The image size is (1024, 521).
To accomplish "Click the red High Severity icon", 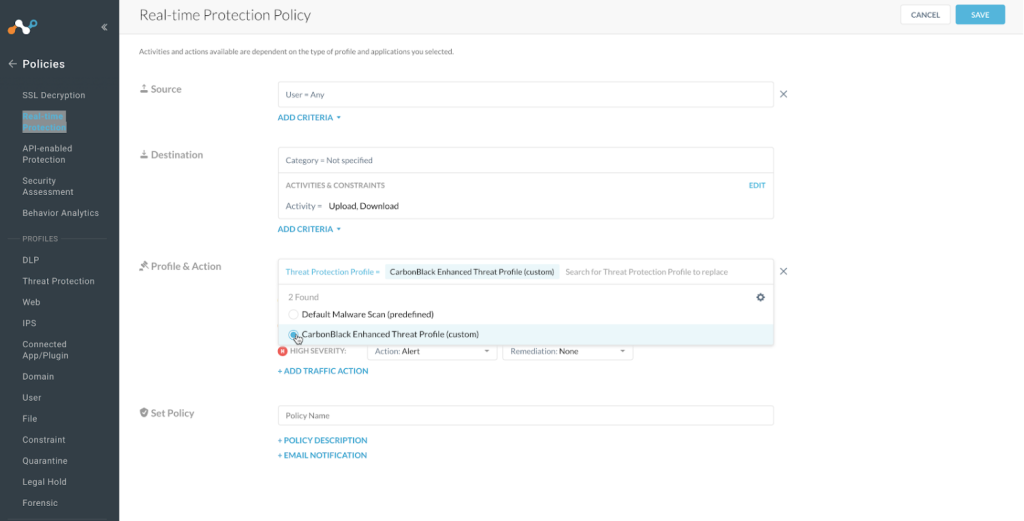I will point(282,351).
